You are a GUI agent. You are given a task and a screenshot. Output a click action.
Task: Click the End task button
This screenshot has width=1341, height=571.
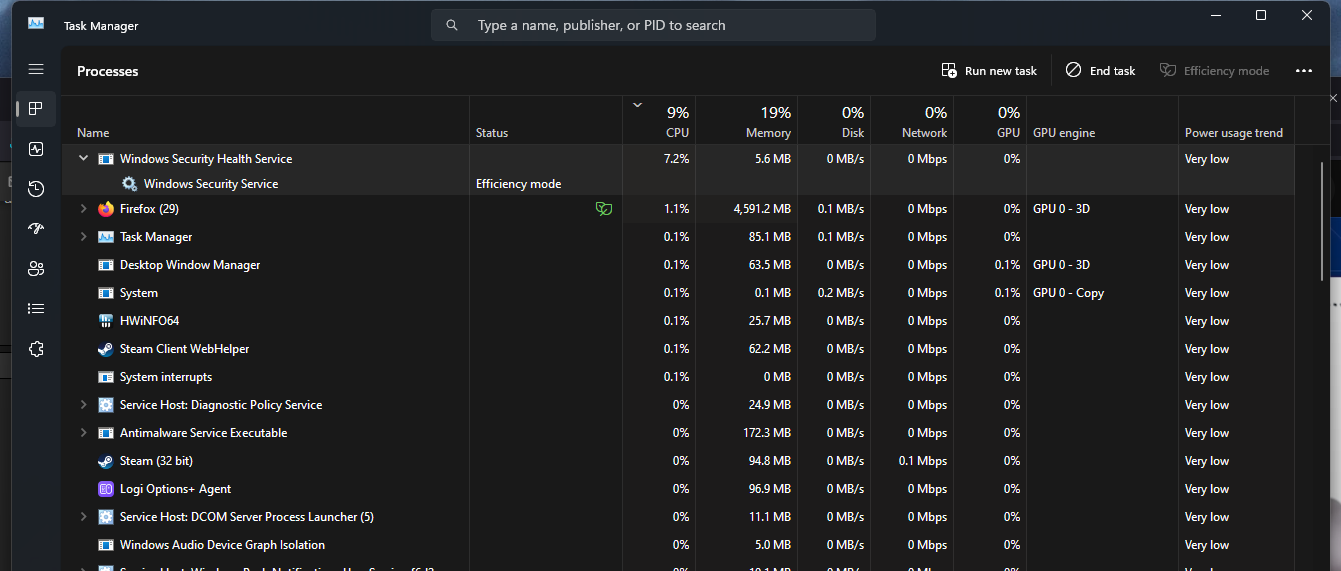[1100, 71]
